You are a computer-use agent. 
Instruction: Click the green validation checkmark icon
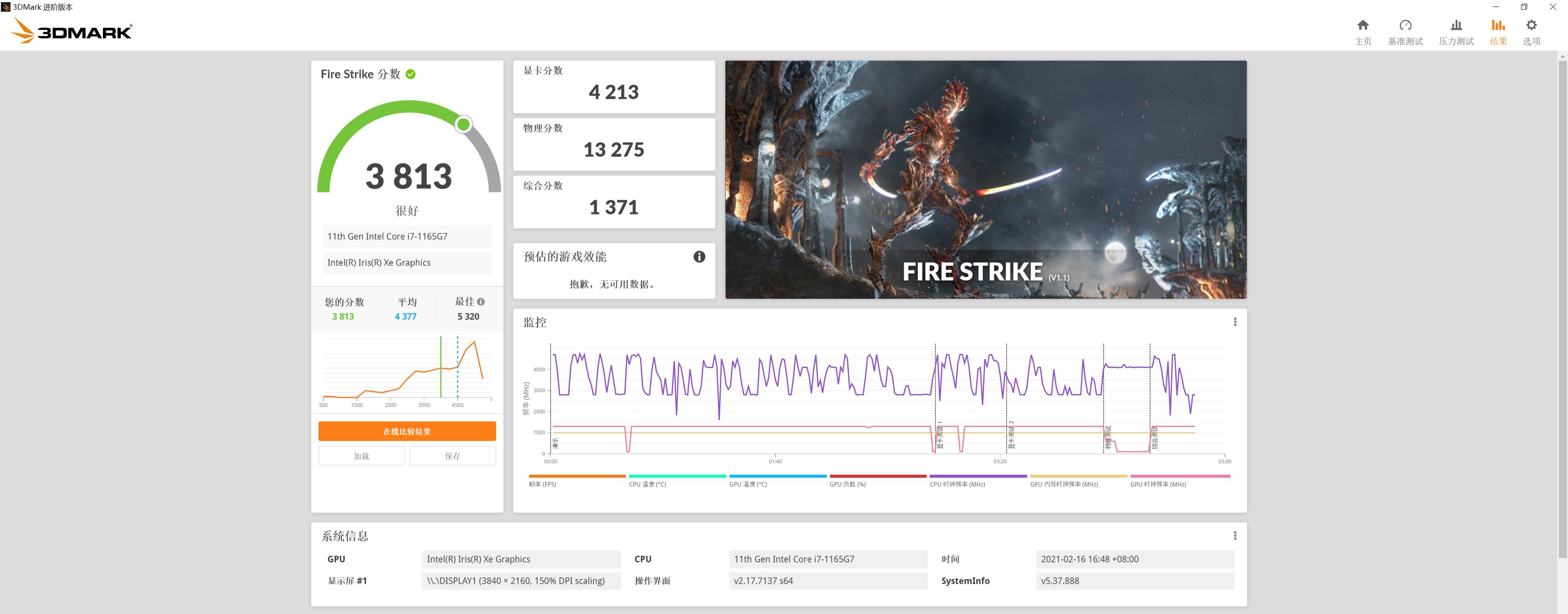[x=411, y=74]
